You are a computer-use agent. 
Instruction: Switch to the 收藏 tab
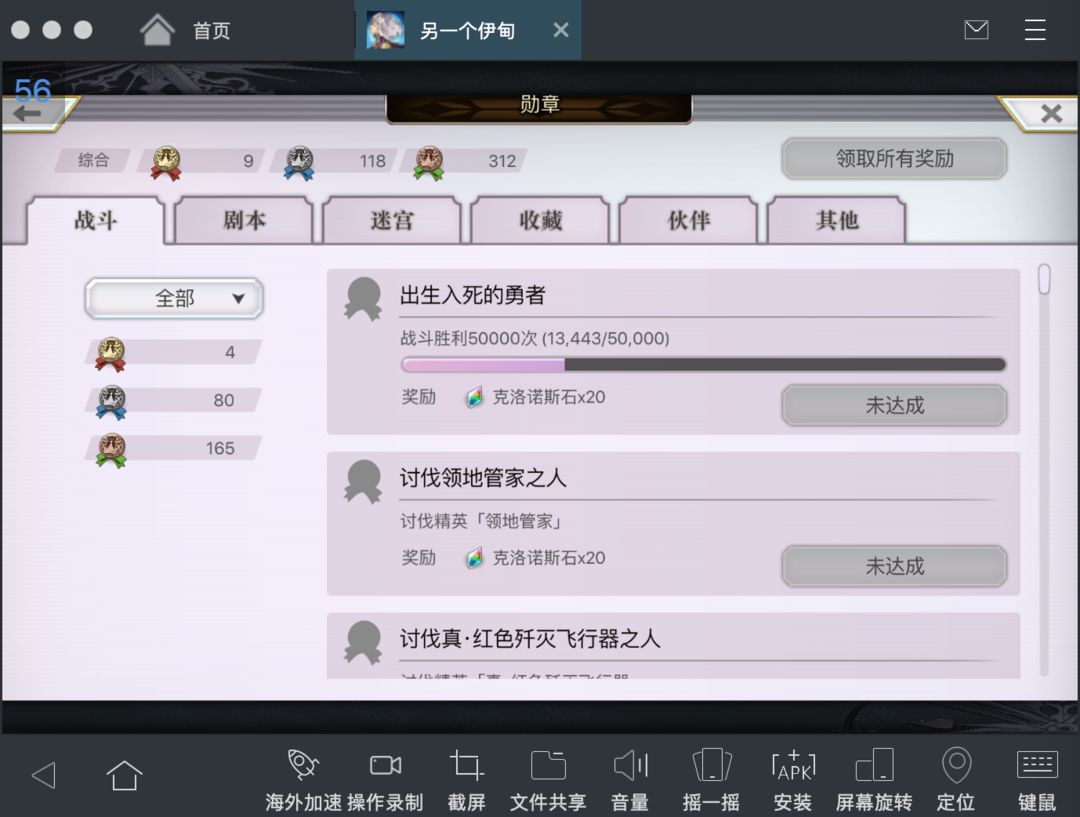(x=541, y=220)
